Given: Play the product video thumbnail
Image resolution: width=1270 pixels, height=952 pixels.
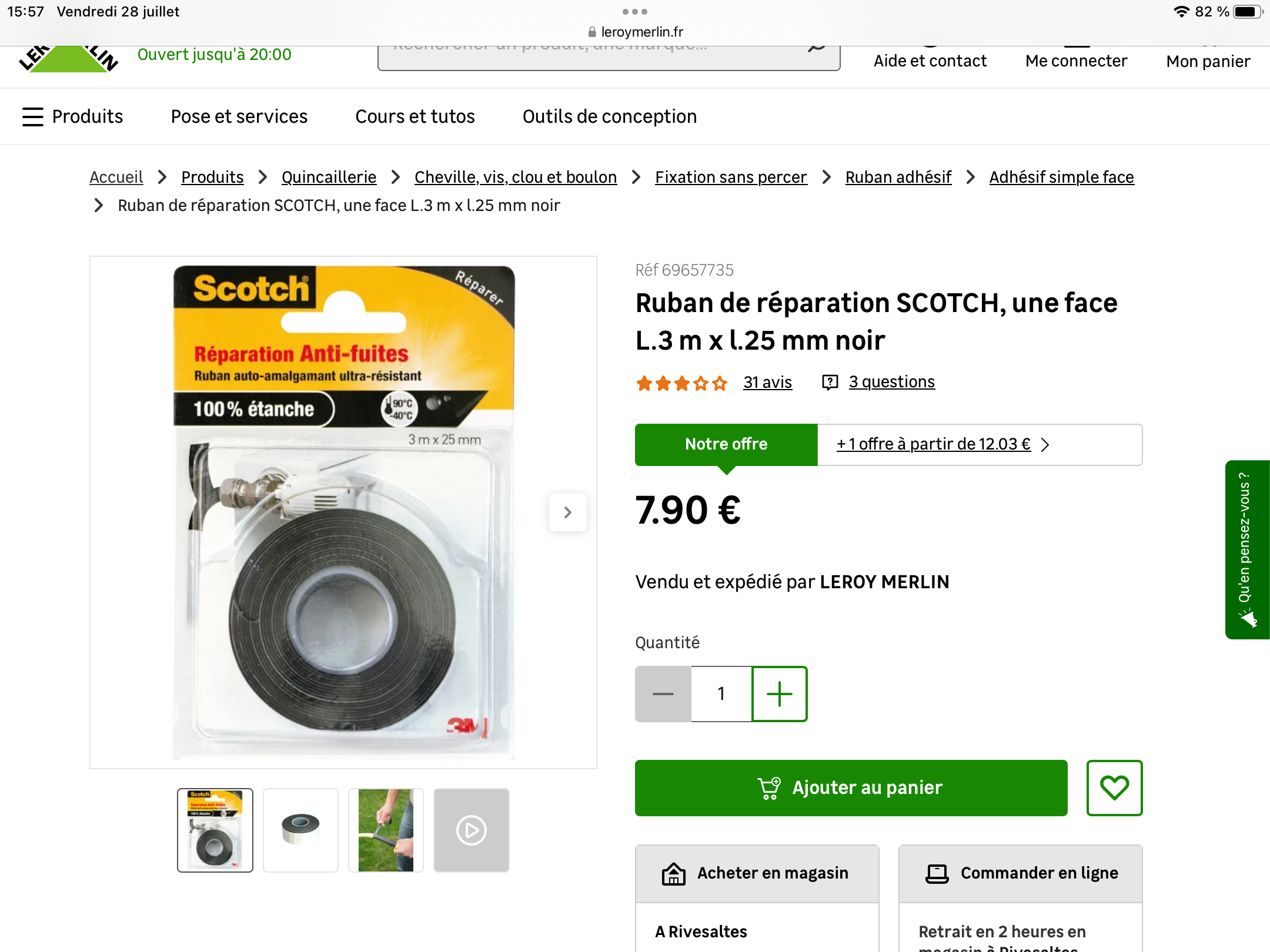Looking at the screenshot, I should coord(472,830).
